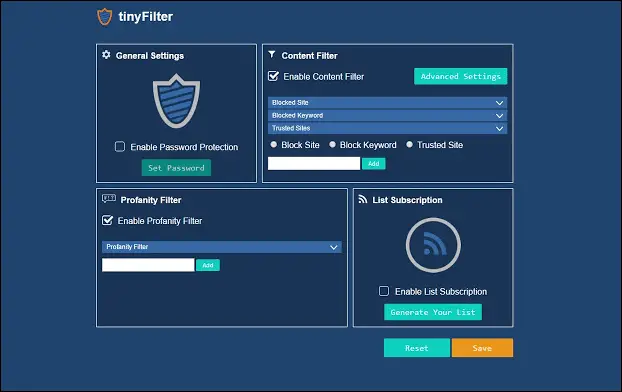
Task: Uncheck Enable Content Filter
Action: (x=273, y=76)
